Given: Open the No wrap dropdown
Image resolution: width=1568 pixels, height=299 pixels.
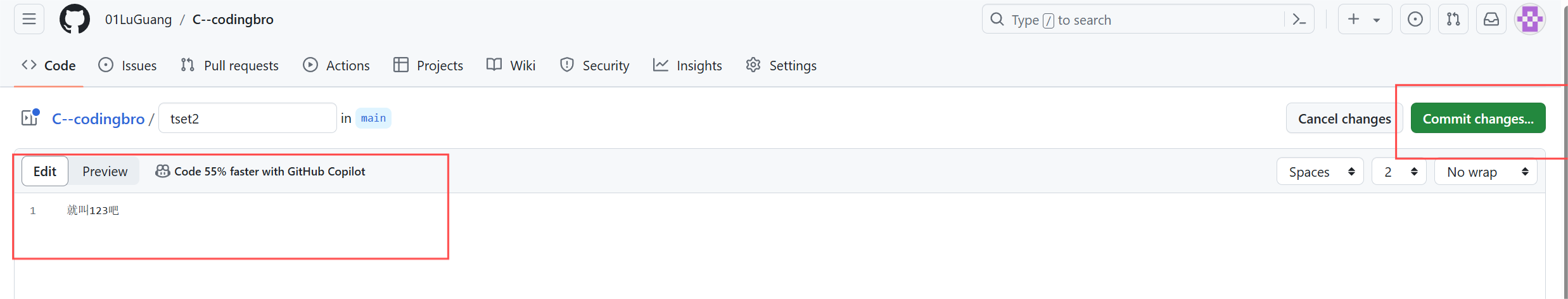Looking at the screenshot, I should pos(1486,172).
